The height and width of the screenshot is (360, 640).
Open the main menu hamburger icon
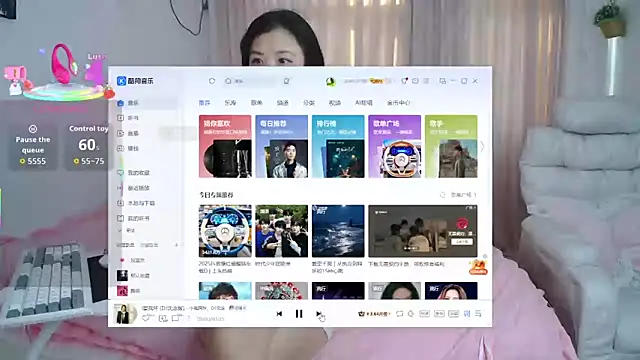coord(426,81)
